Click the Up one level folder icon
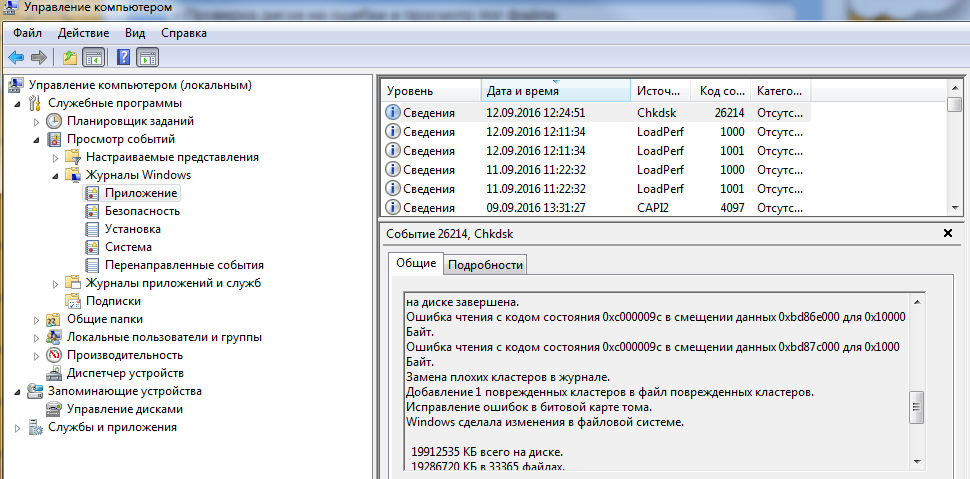This screenshot has height=479, width=970. point(70,58)
